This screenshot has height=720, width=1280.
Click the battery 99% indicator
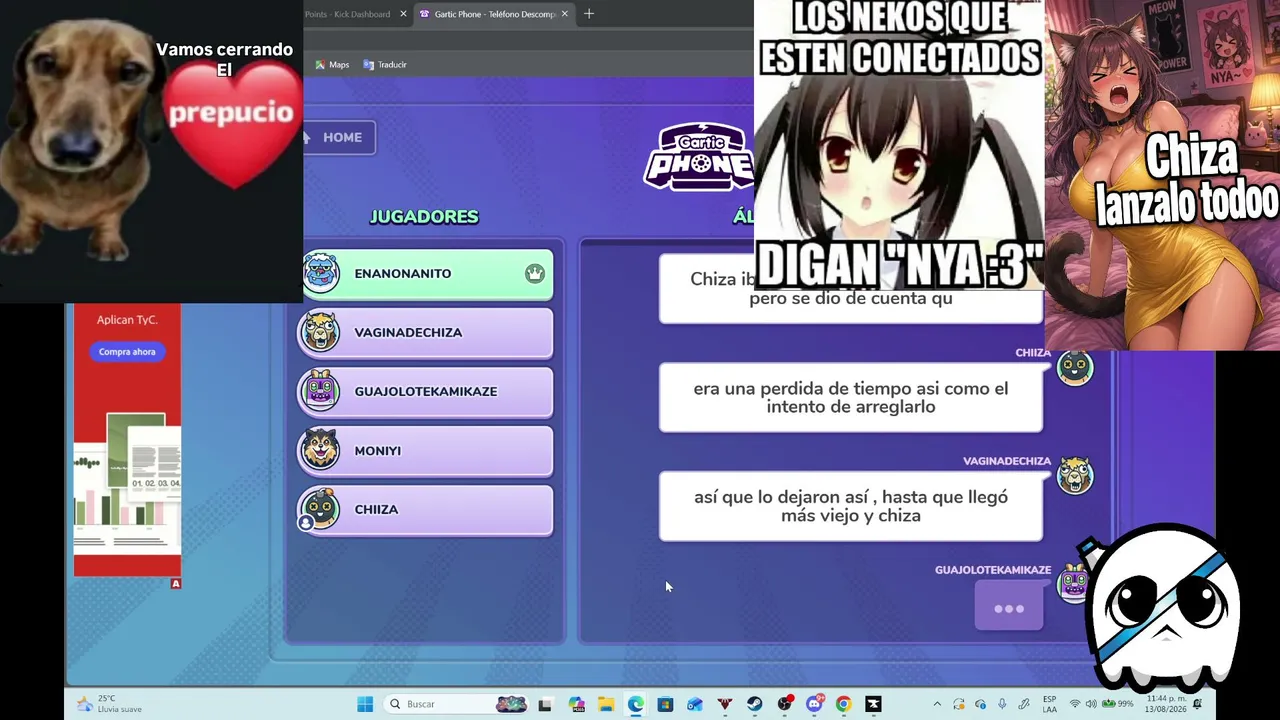(x=1118, y=704)
